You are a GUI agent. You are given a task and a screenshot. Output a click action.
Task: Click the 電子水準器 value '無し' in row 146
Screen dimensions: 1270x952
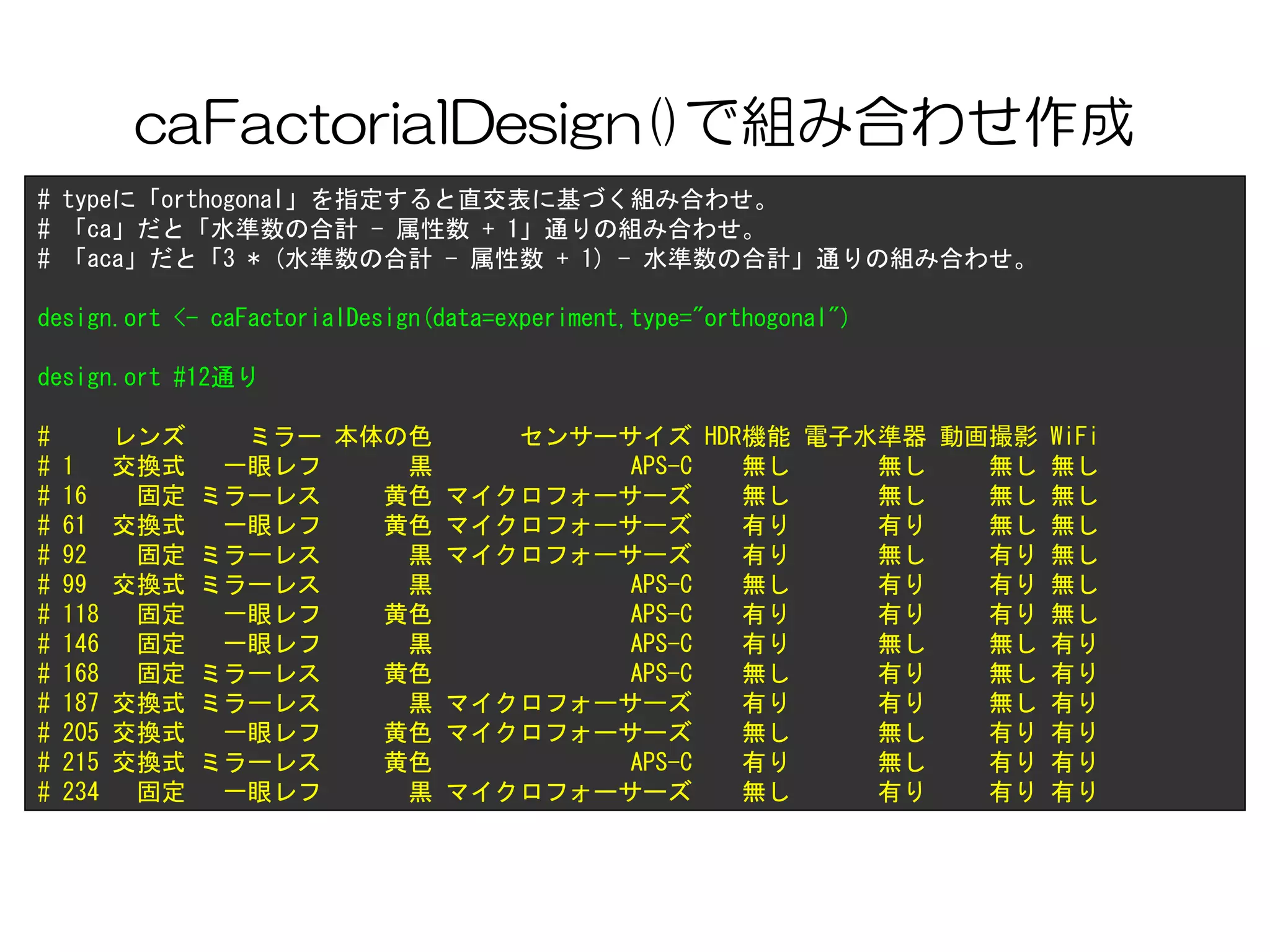[x=902, y=645]
